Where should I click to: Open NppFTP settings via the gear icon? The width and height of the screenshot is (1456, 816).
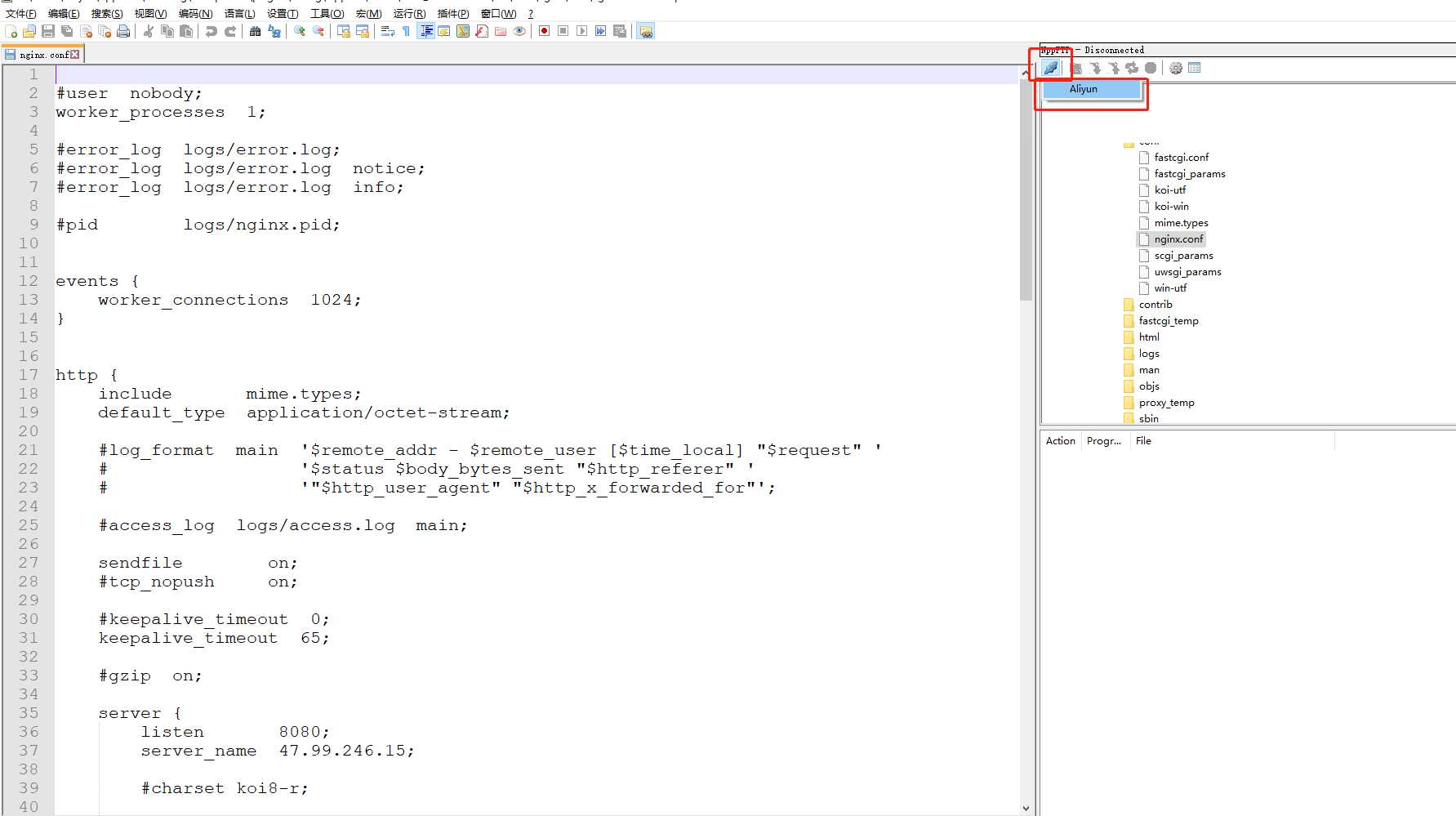pos(1176,68)
